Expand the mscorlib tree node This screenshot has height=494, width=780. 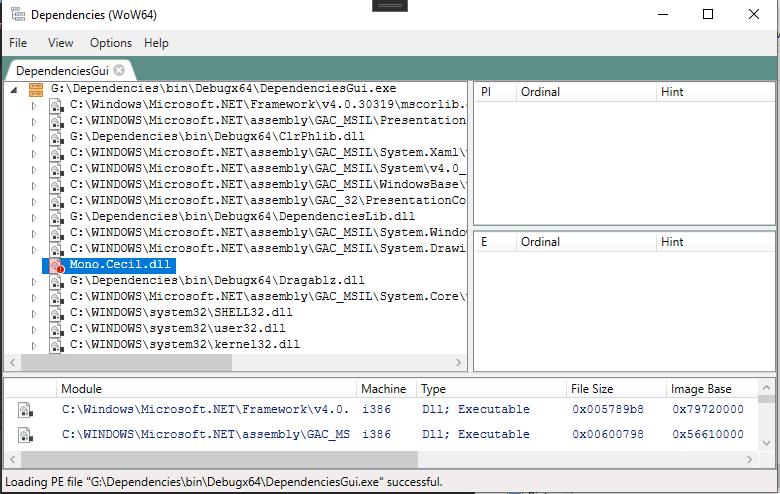[34, 106]
